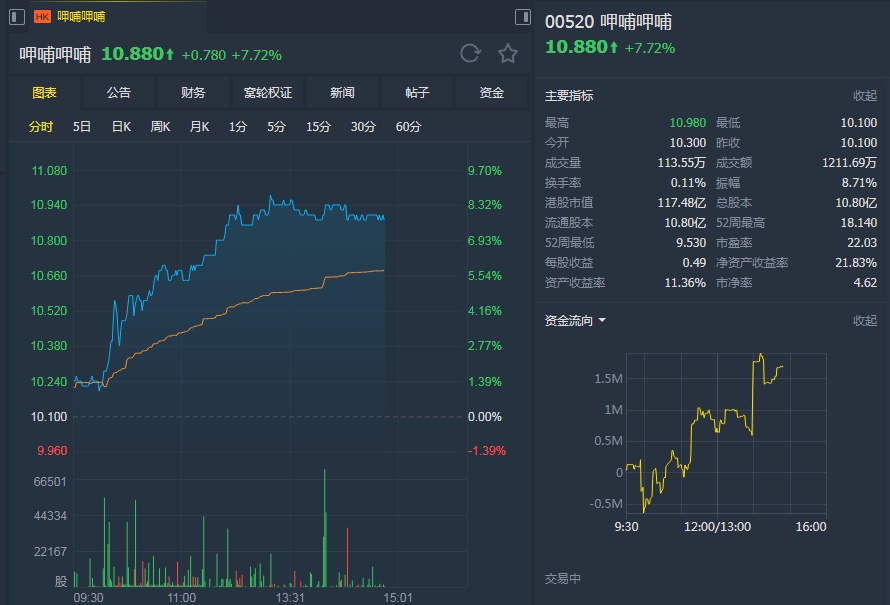
Task: Open the 资金 tab
Action: point(491,93)
